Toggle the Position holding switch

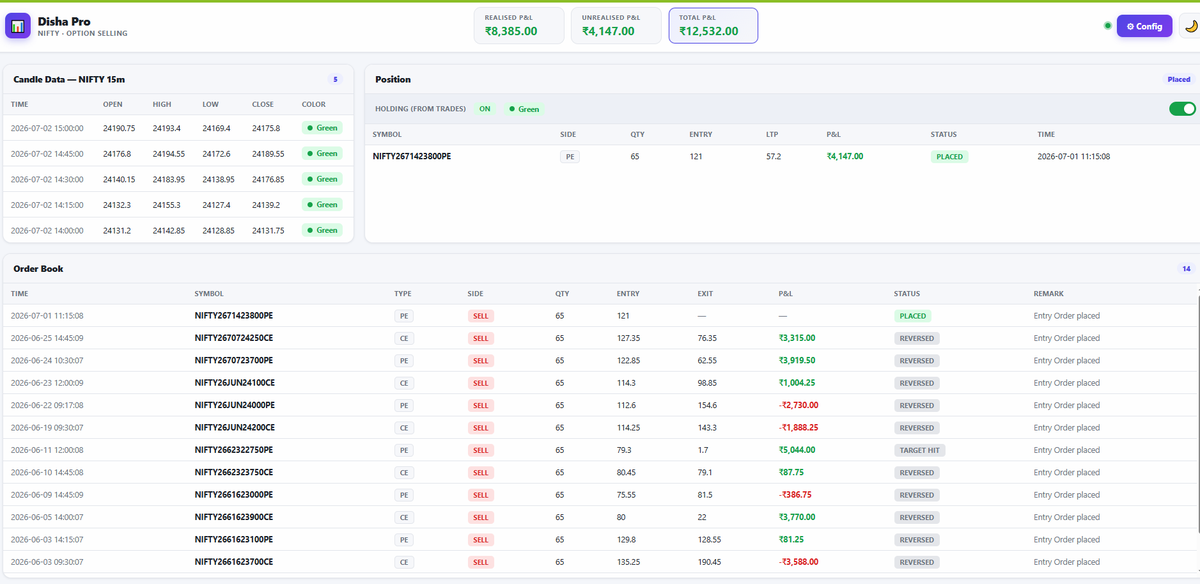[x=1182, y=108]
